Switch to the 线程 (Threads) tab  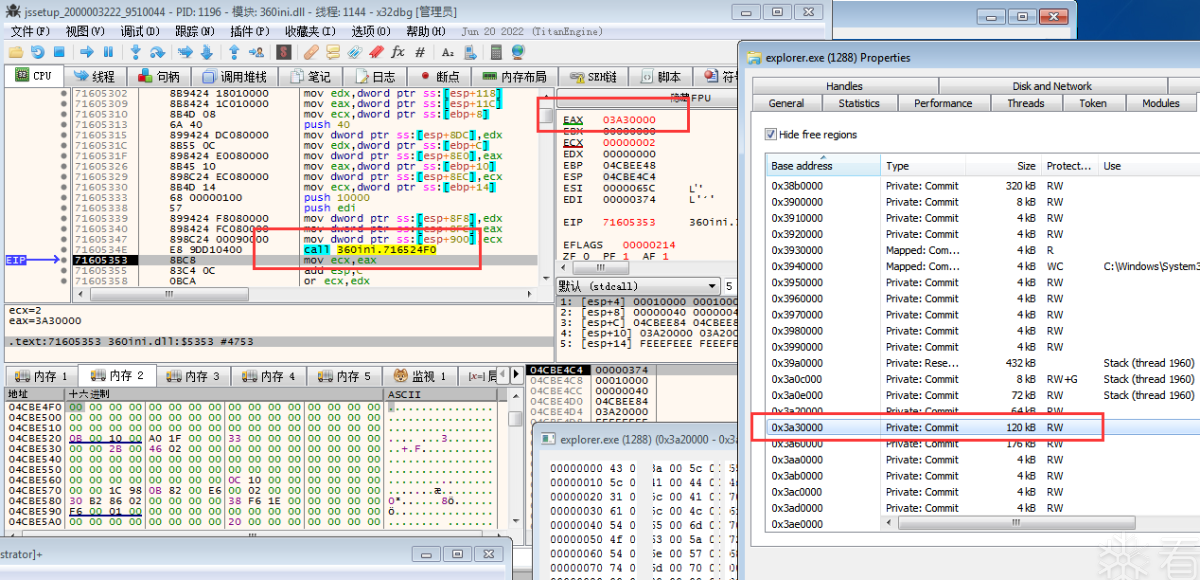(93, 76)
